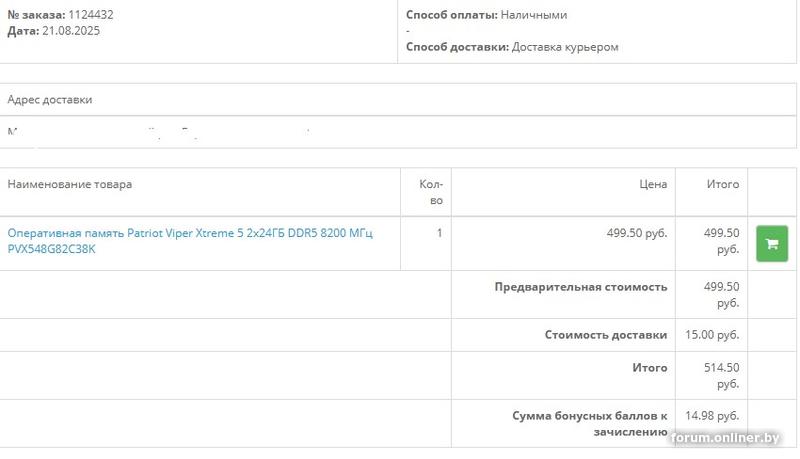
Task: Click the Адрес доставки section header
Action: pyautogui.click(x=50, y=100)
